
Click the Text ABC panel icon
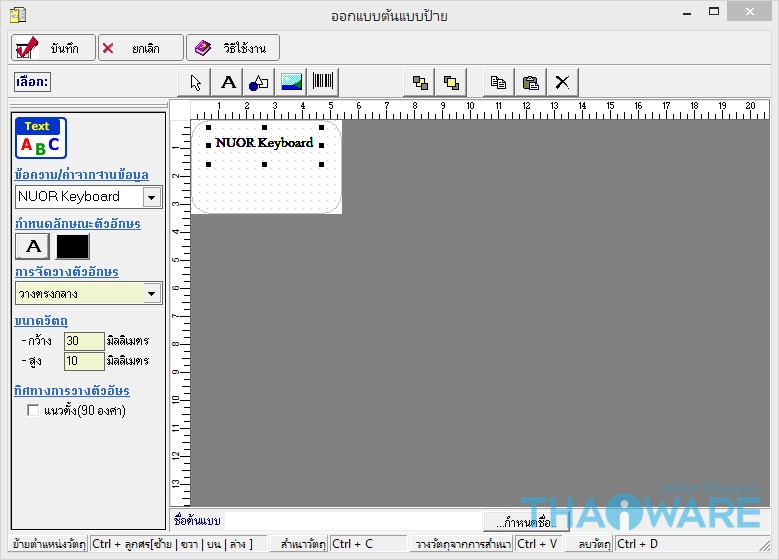(x=41, y=138)
